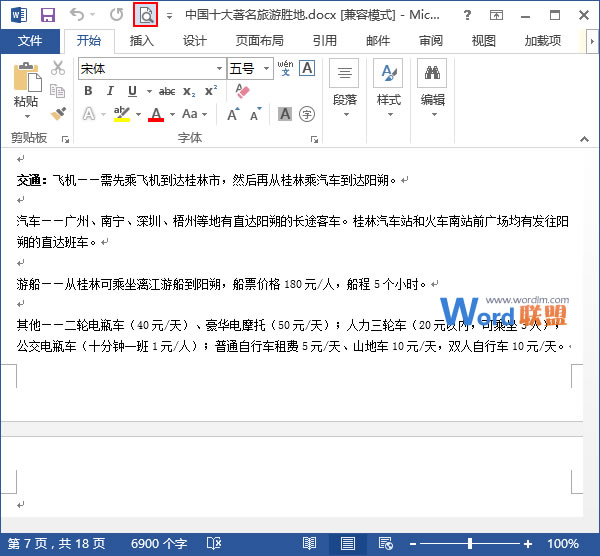Open the 剪贴板 clipboard dialog launcher
The width and height of the screenshot is (600, 556).
click(65, 140)
